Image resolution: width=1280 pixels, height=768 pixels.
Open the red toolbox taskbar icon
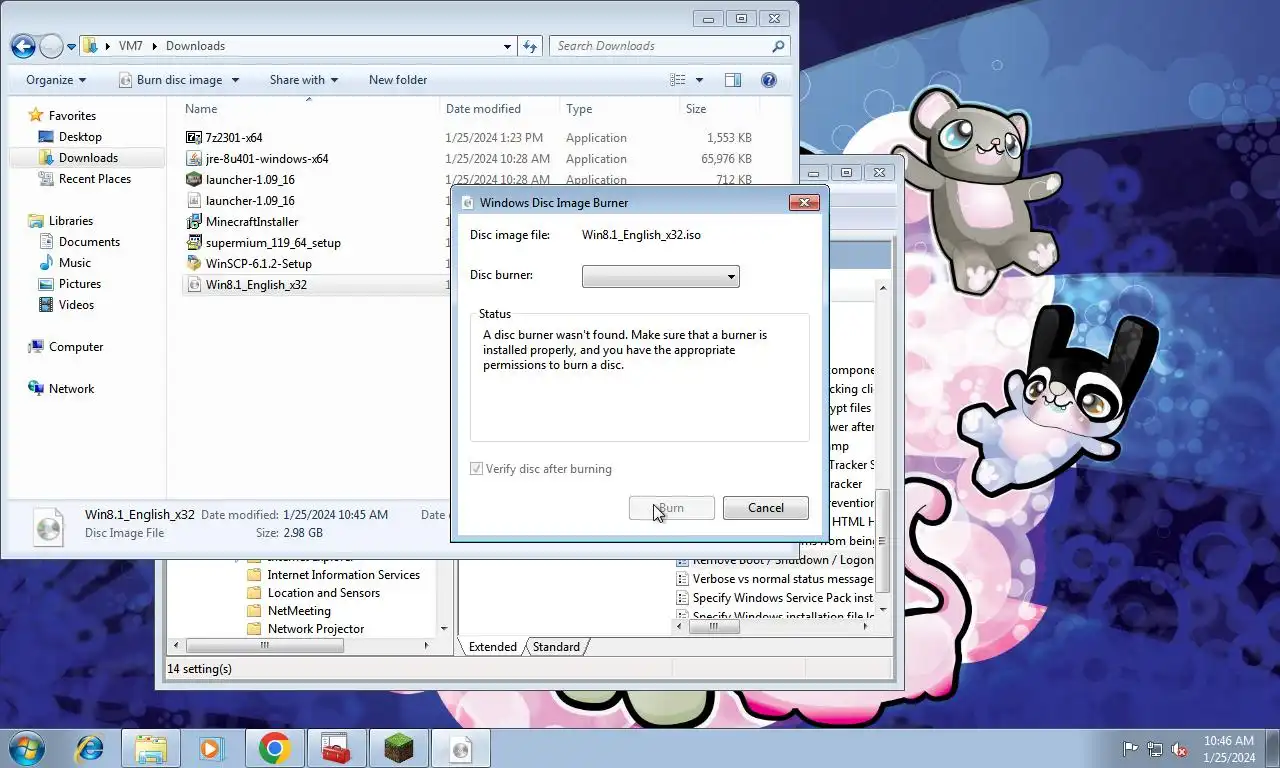point(336,748)
